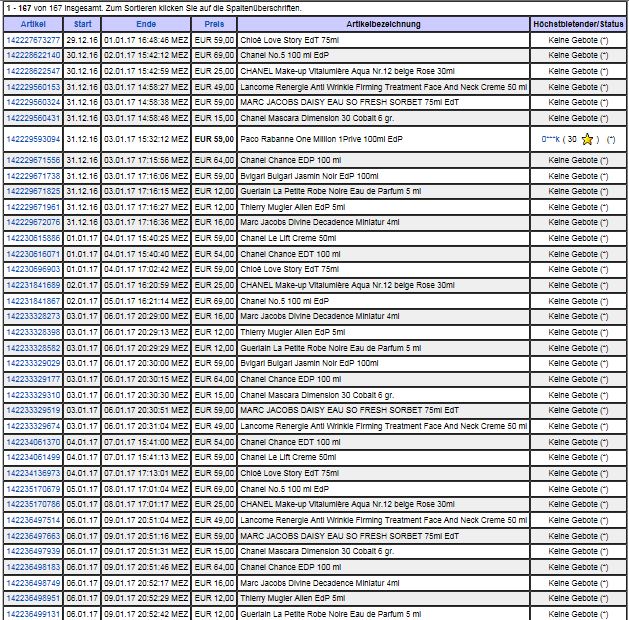Click end time '08.01.17 17:01:04 MEZ'

click(x=146, y=489)
